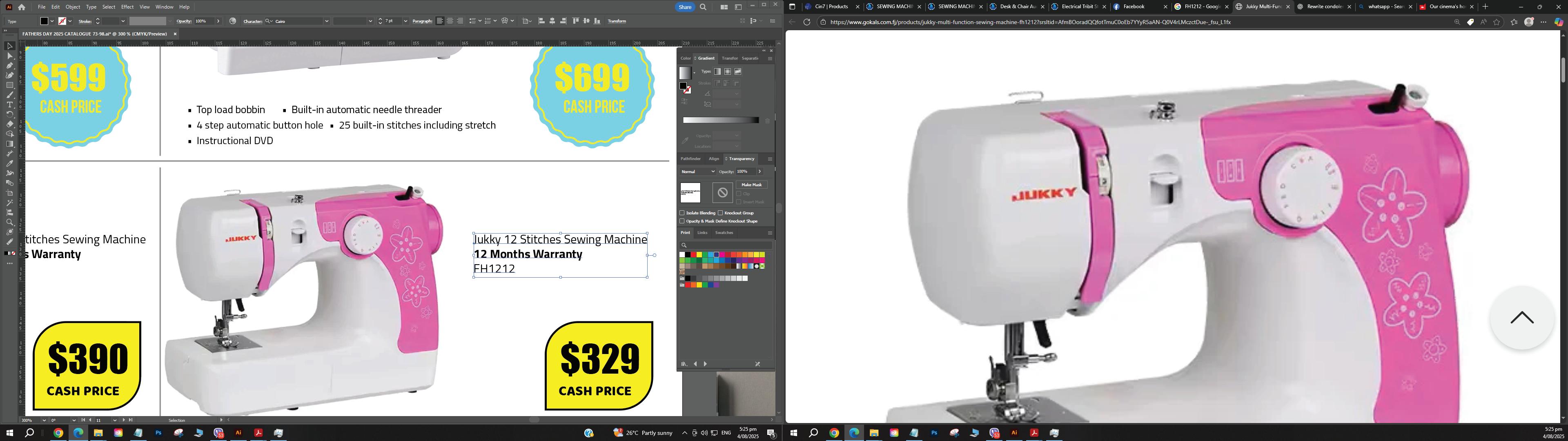Click the Make Mask button

coord(751,185)
